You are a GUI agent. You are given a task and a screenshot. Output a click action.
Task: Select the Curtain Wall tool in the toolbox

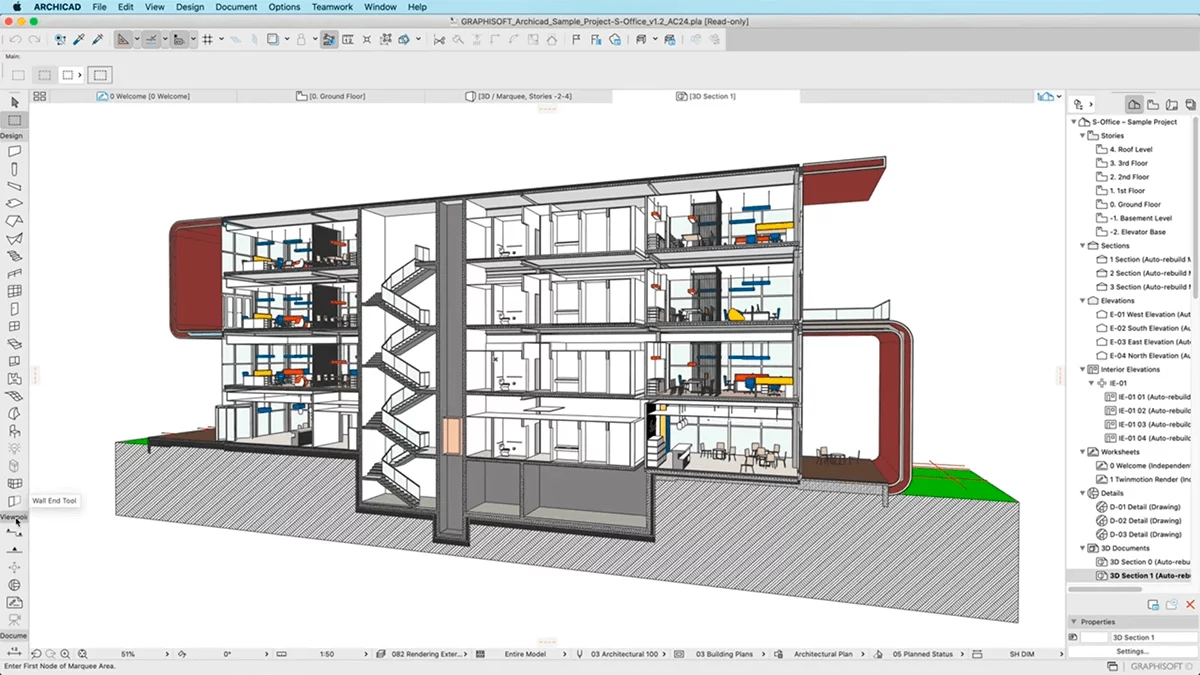[14, 291]
